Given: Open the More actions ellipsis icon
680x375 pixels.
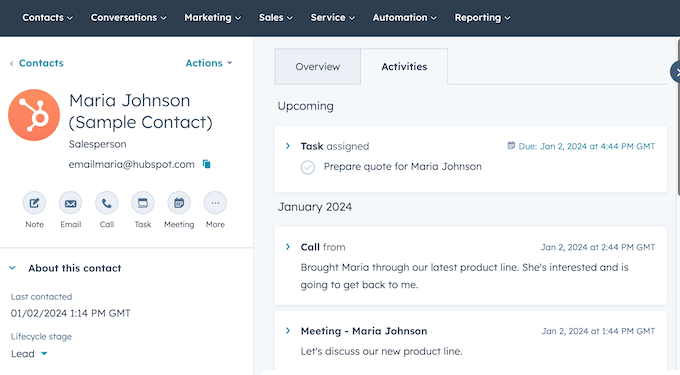Looking at the screenshot, I should pos(215,203).
